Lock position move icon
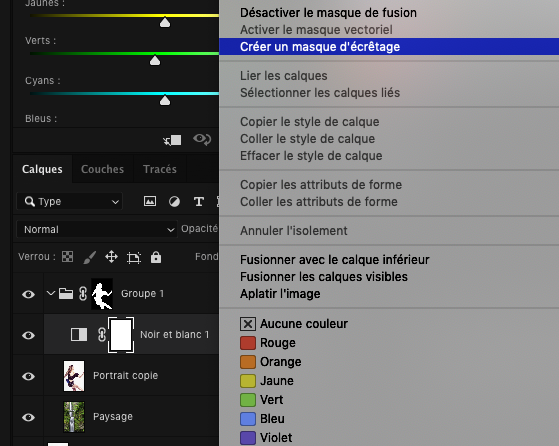Image resolution: width=559 pixels, height=446 pixels. tap(112, 257)
